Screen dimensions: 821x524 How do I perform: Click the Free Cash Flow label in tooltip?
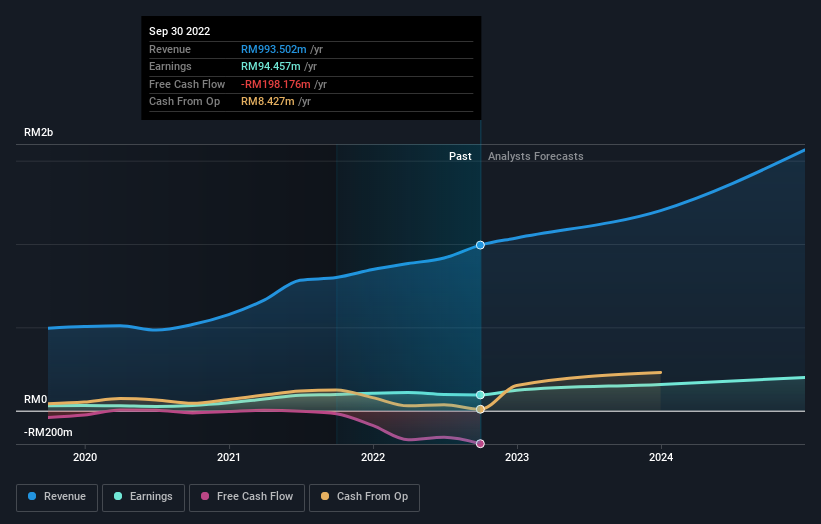[x=187, y=84]
